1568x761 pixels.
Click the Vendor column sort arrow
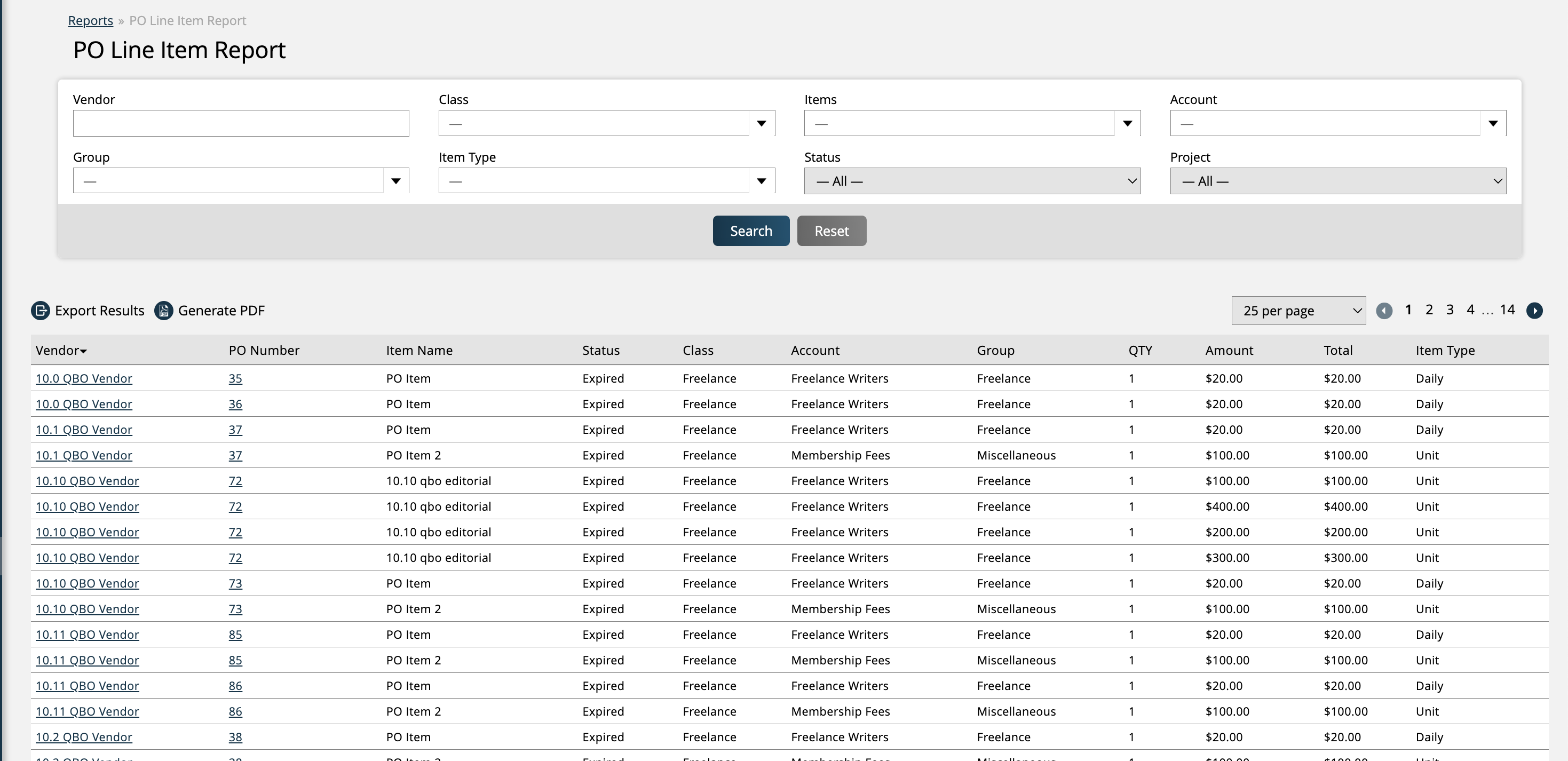(83, 351)
